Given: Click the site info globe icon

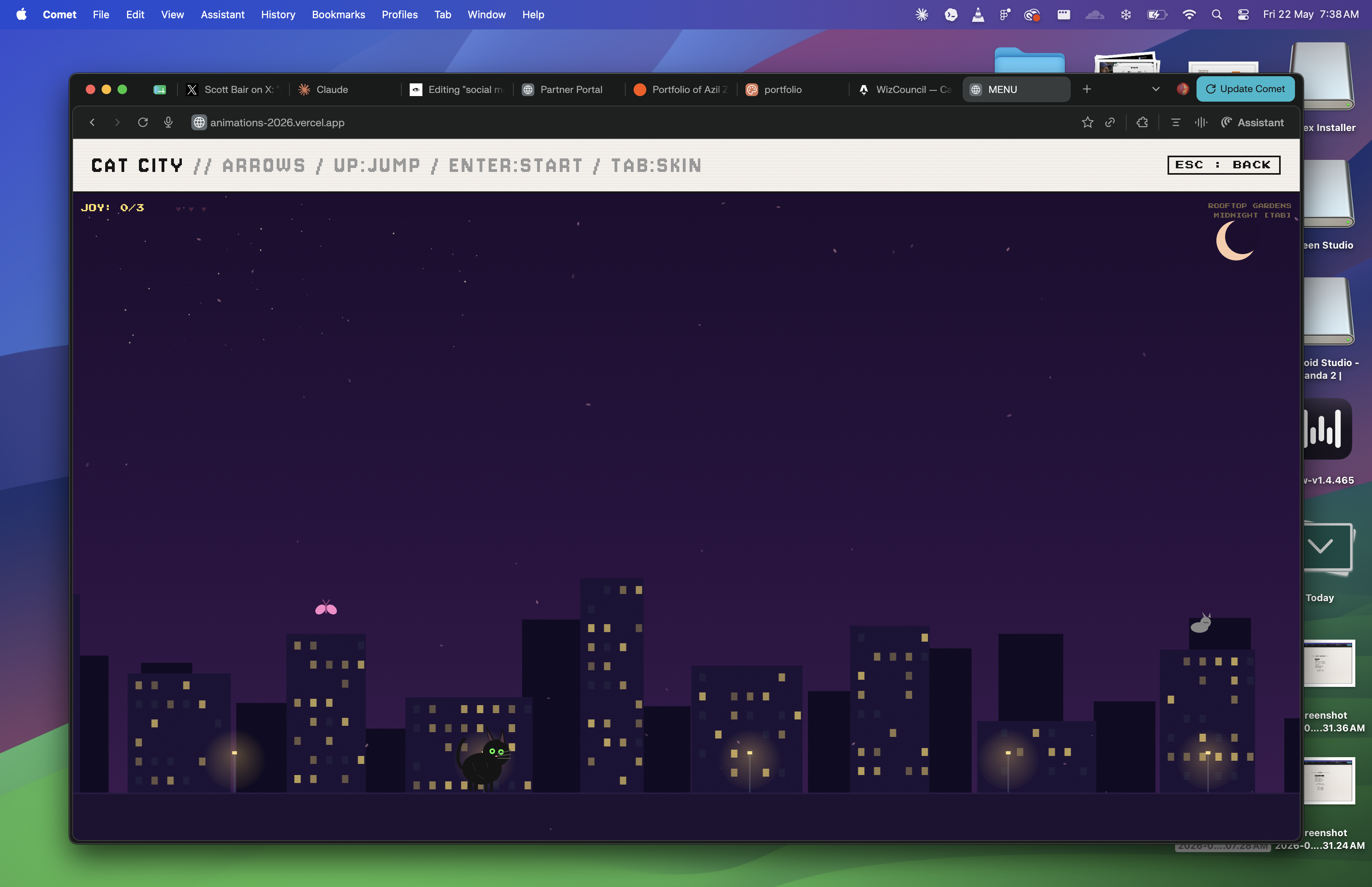Looking at the screenshot, I should (x=198, y=122).
